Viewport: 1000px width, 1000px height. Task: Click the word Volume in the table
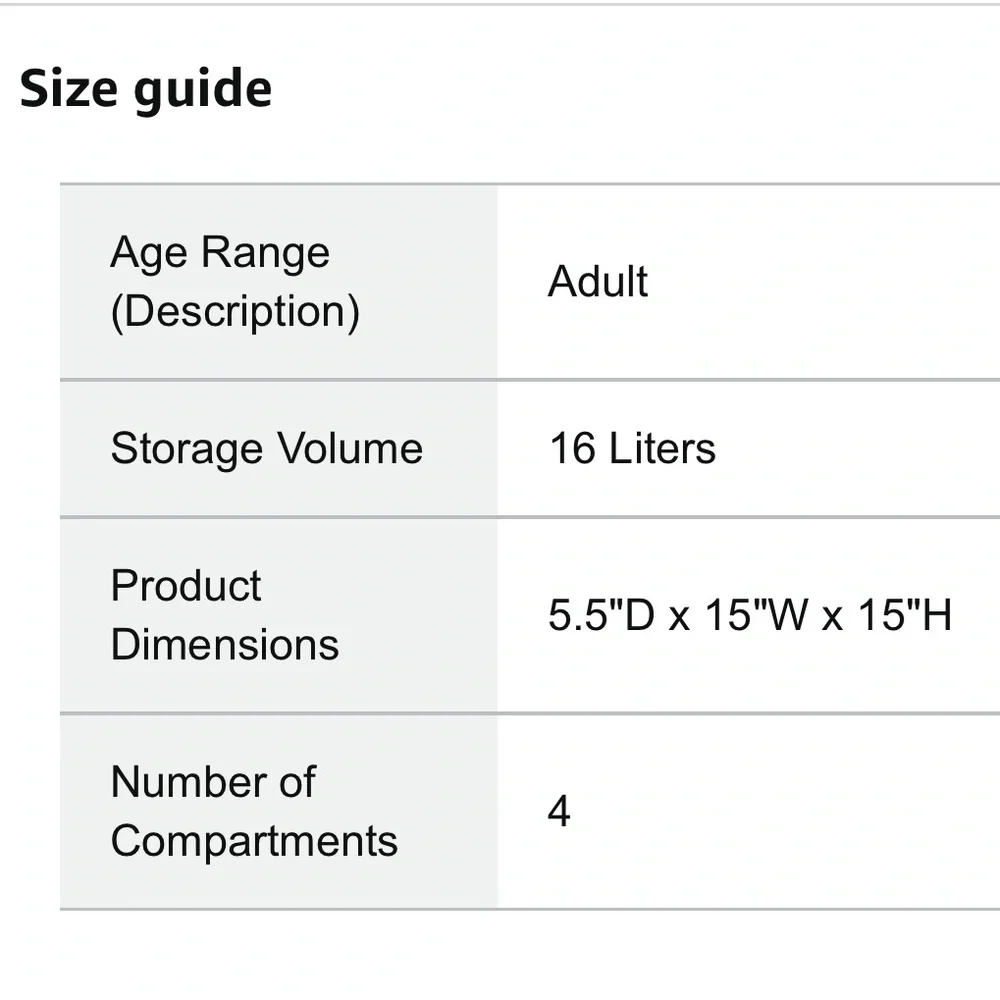[350, 448]
